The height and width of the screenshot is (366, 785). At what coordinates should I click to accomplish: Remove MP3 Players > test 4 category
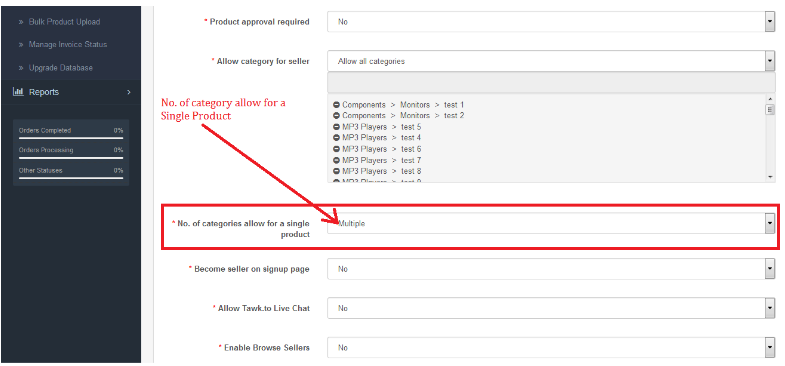[336, 138]
